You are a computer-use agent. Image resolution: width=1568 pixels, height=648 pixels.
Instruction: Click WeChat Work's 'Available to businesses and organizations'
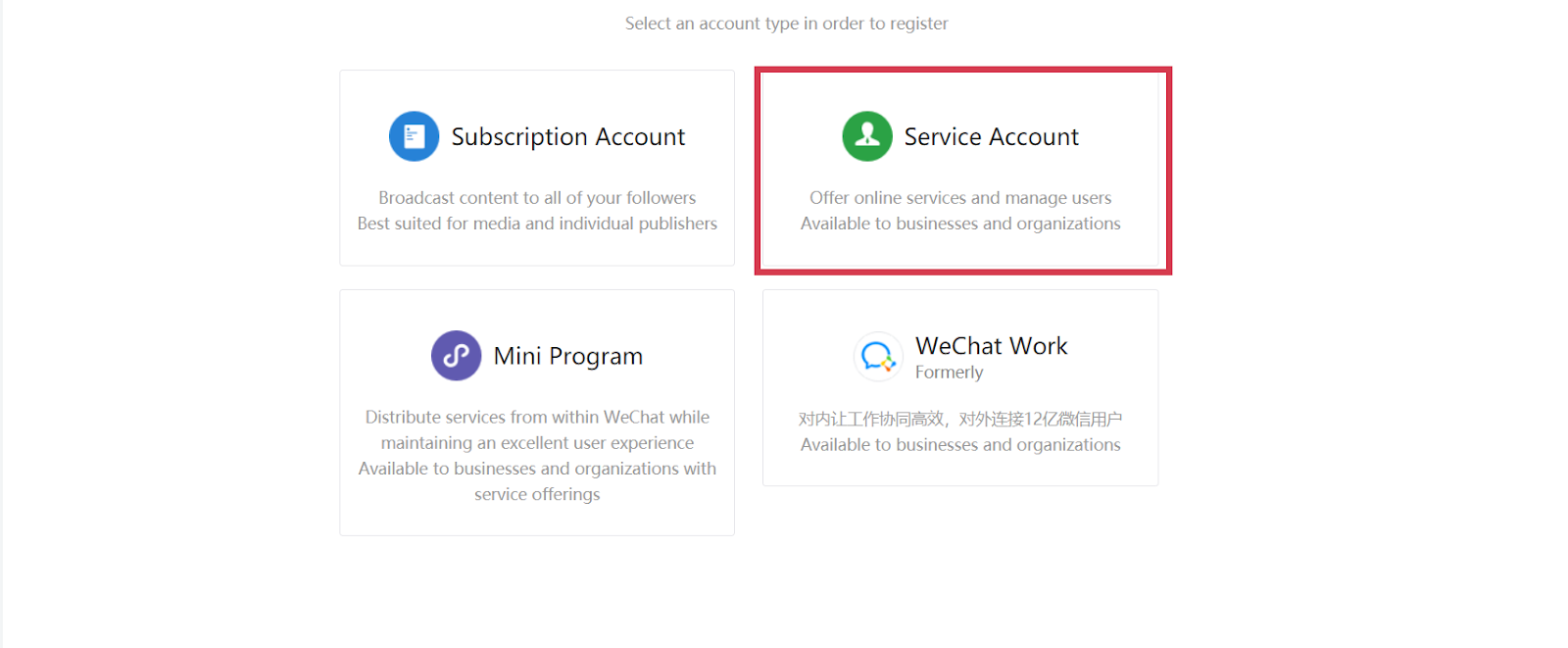coord(960,445)
